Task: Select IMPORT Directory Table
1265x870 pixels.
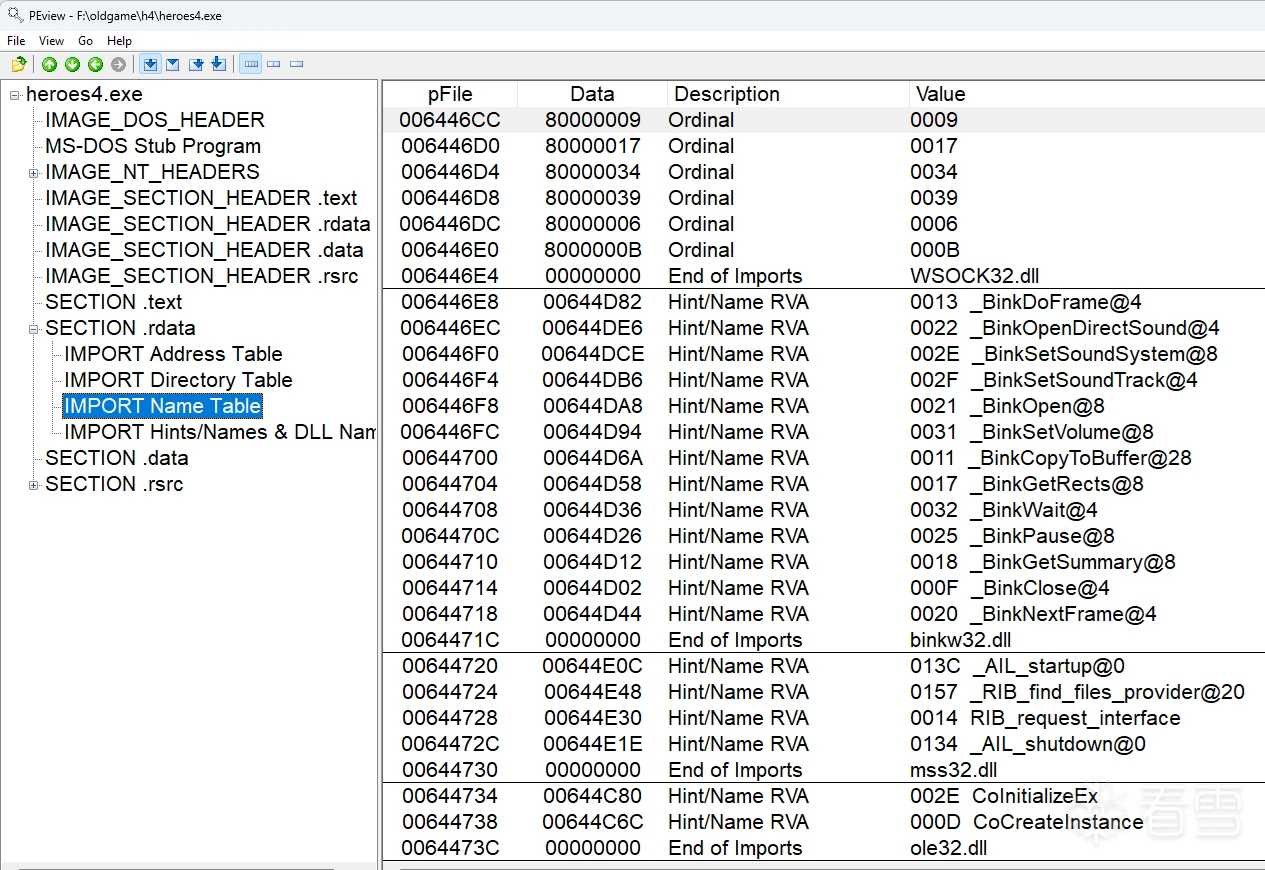Action: [x=178, y=380]
